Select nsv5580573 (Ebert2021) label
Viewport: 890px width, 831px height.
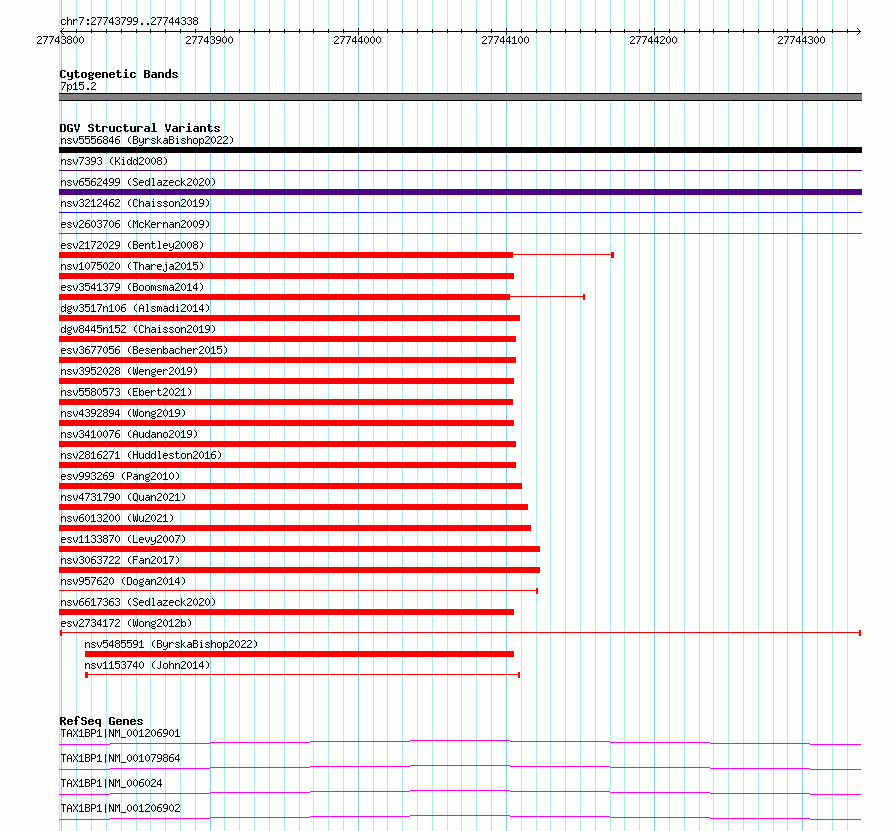pos(126,392)
